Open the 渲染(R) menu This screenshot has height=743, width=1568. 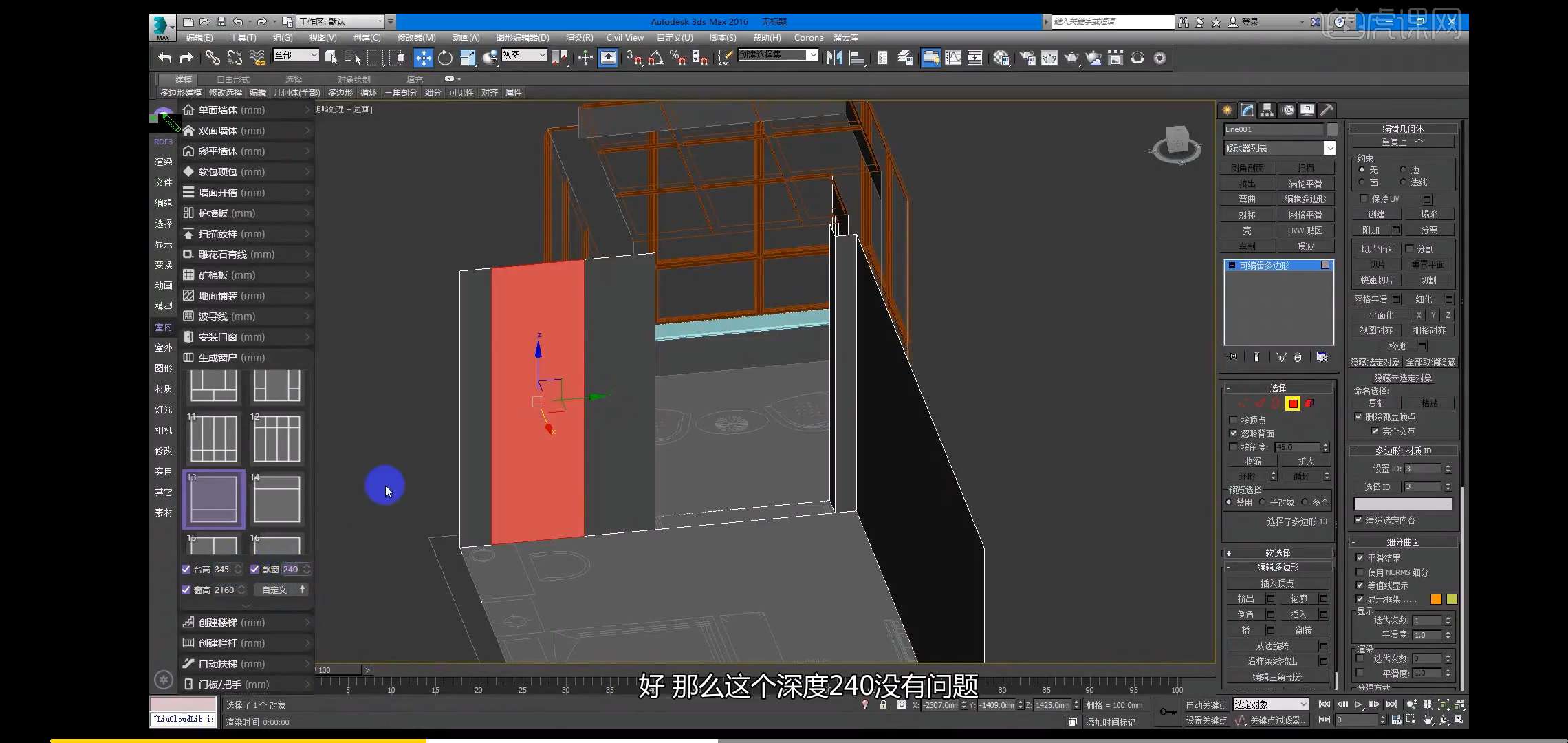click(576, 38)
